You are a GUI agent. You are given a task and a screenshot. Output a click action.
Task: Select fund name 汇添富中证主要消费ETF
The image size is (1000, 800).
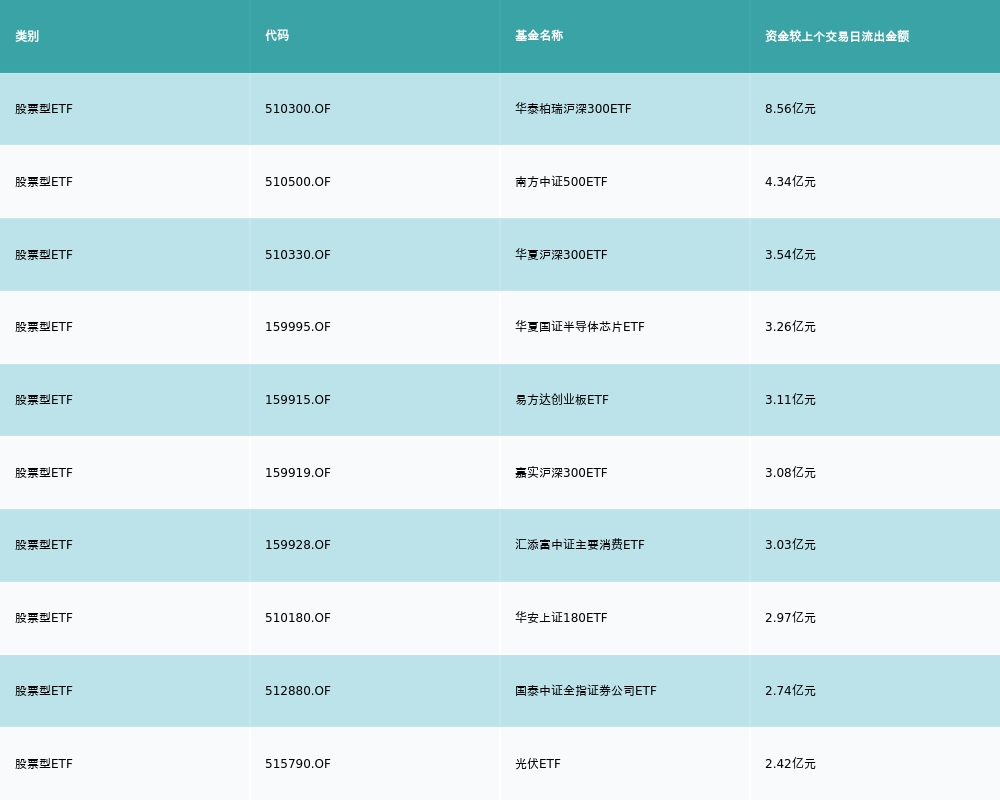click(x=580, y=545)
